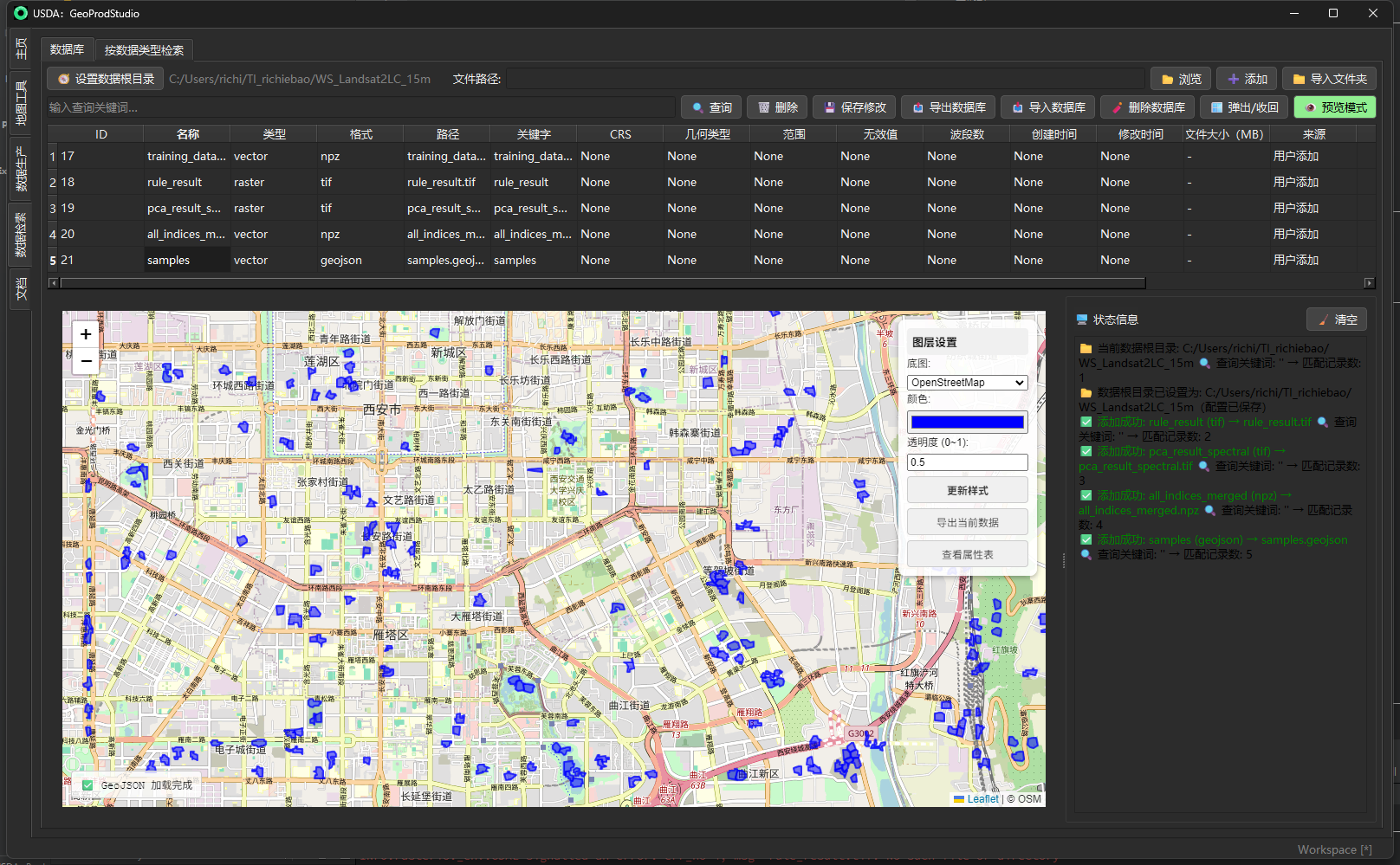
Task: Click the 查看属性表 button
Action: (x=967, y=555)
